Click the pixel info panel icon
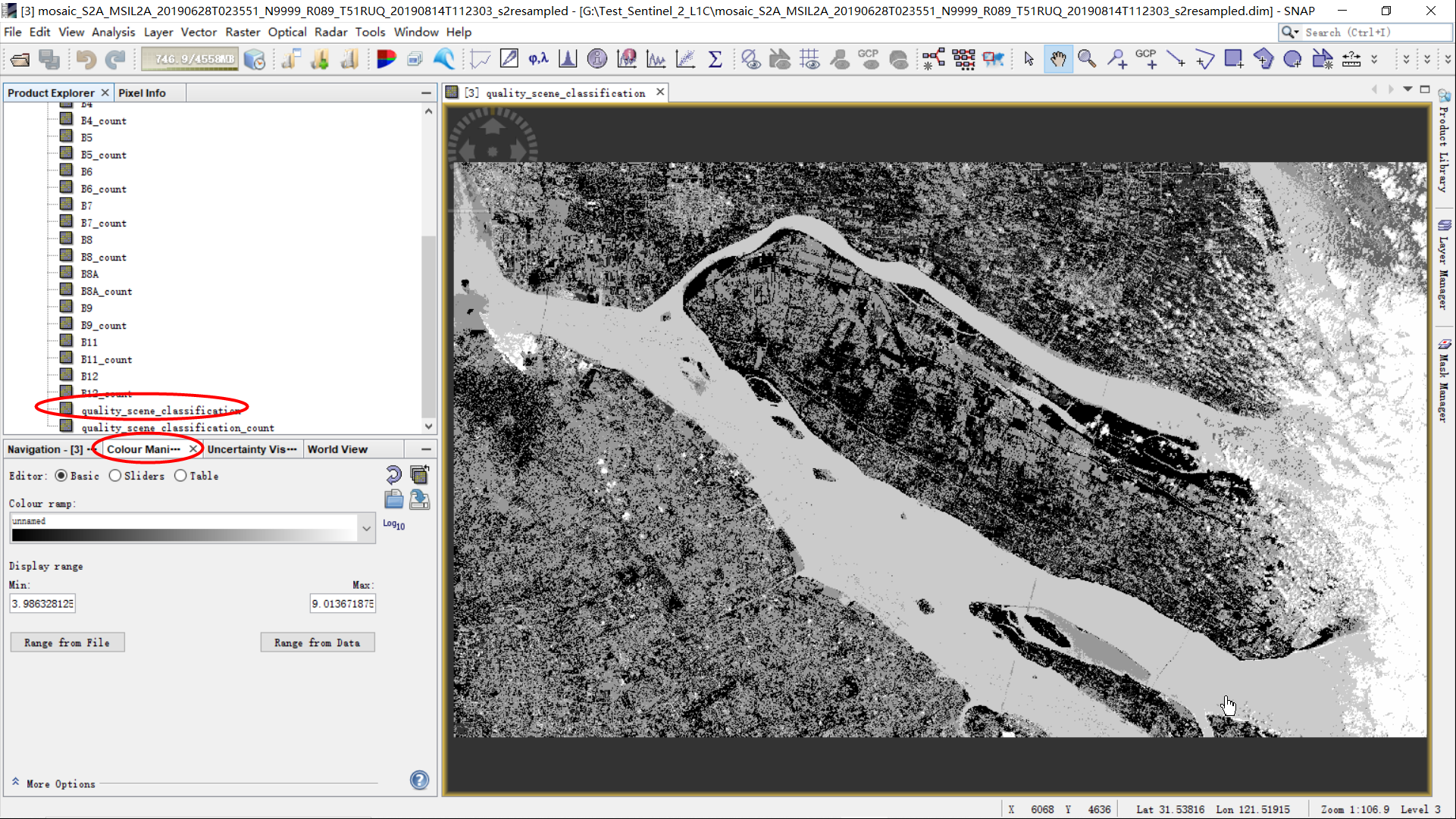1456x819 pixels. 142,92
